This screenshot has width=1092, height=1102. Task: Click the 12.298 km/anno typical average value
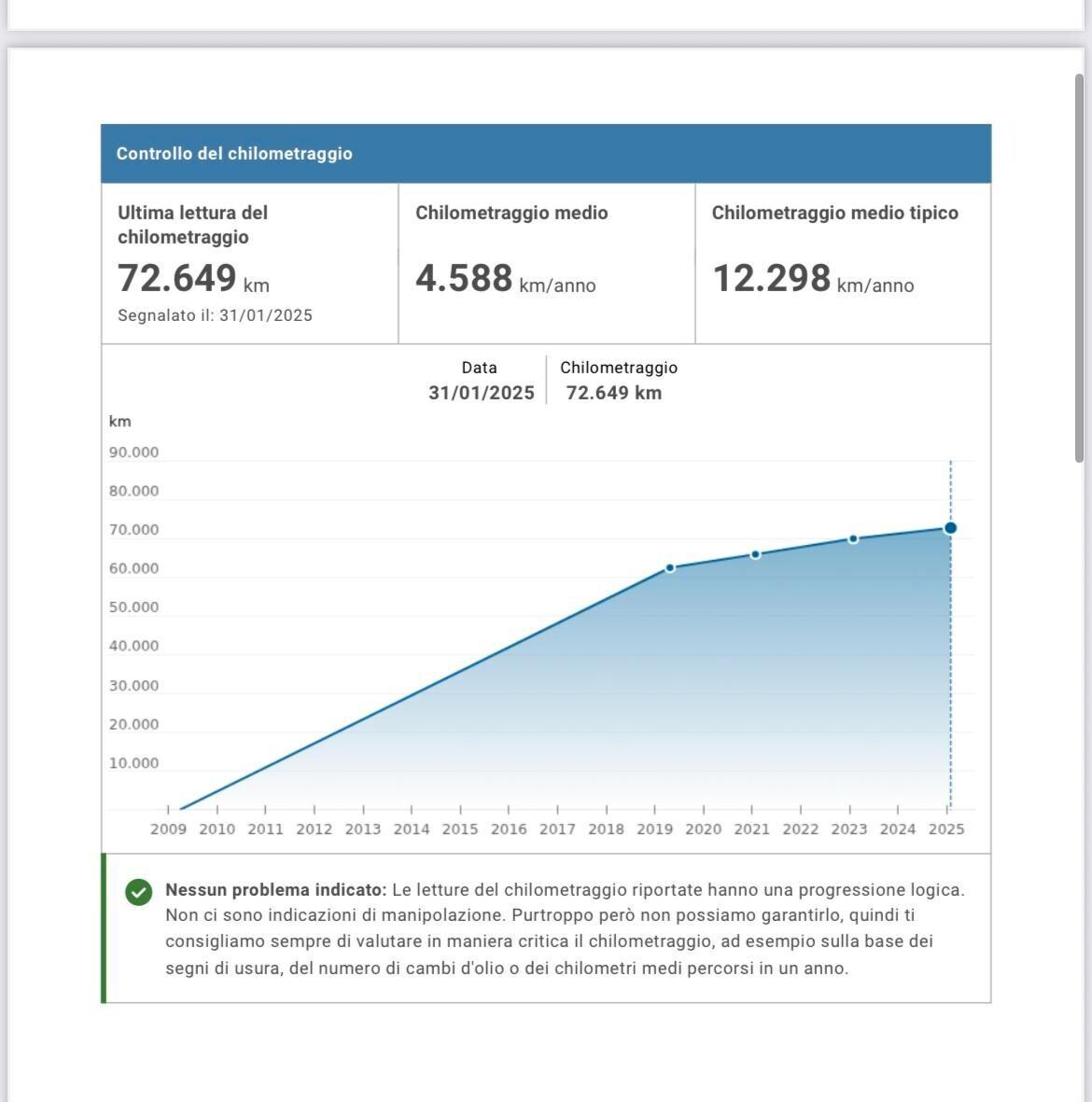coord(812,279)
